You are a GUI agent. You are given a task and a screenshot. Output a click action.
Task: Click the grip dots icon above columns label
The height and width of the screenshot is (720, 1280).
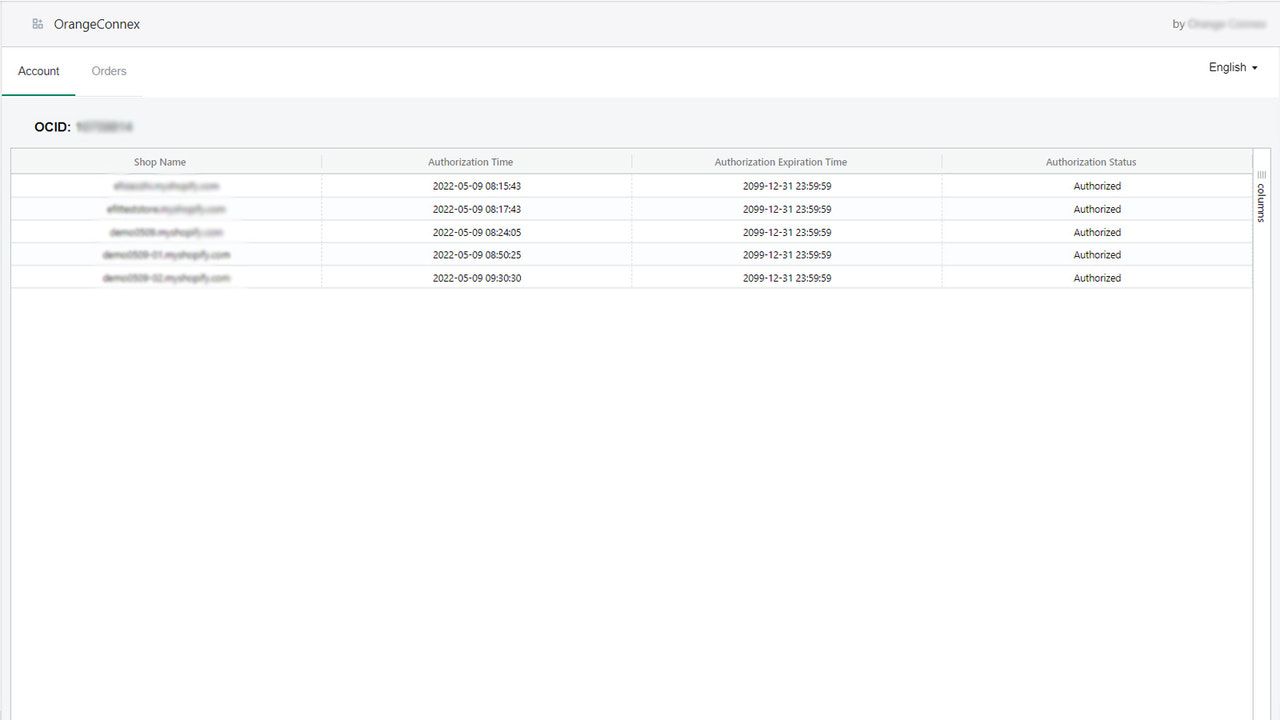click(x=1260, y=175)
